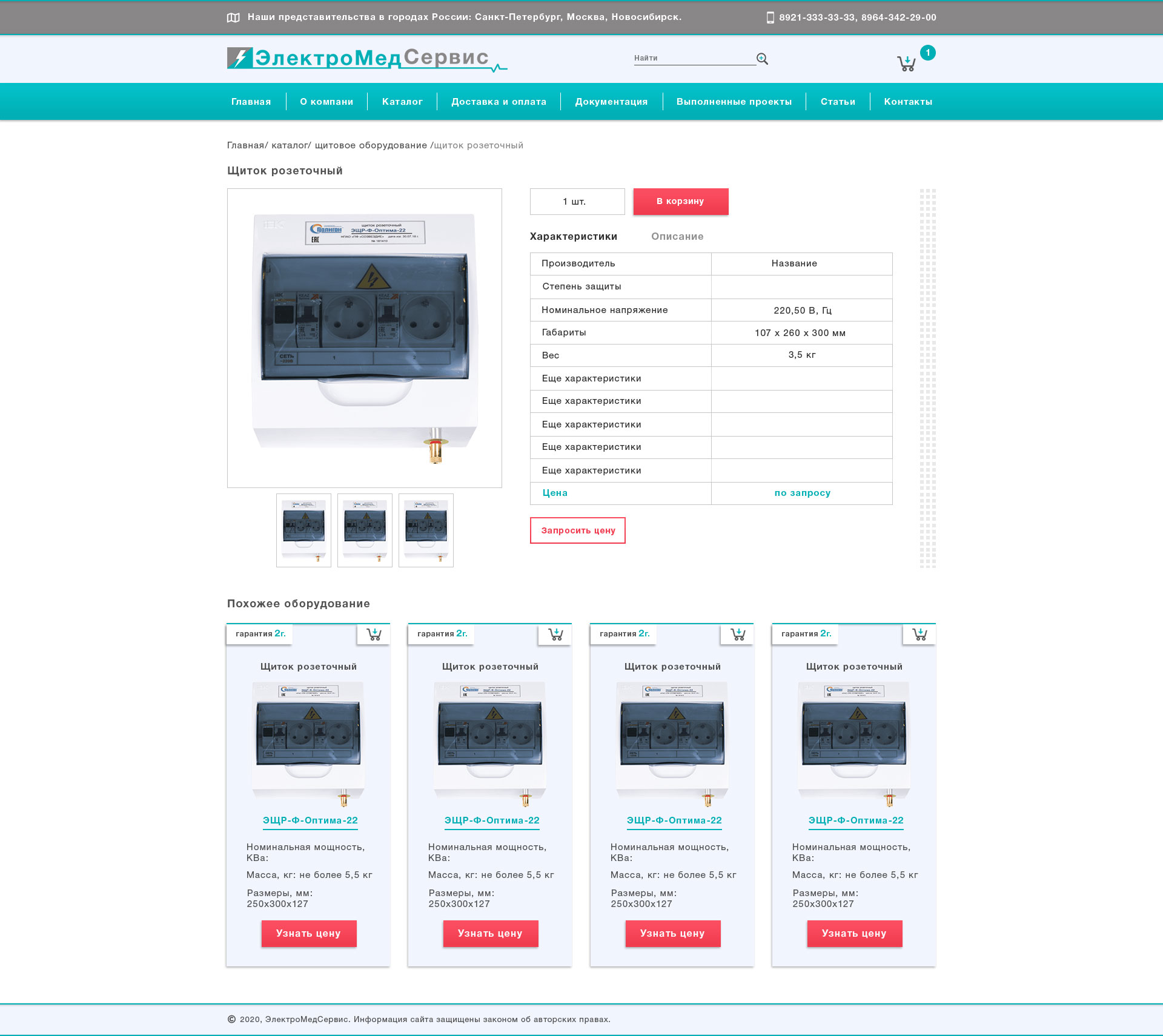This screenshot has height=1036, width=1163.
Task: Click the Запросить цену button
Action: tap(577, 530)
